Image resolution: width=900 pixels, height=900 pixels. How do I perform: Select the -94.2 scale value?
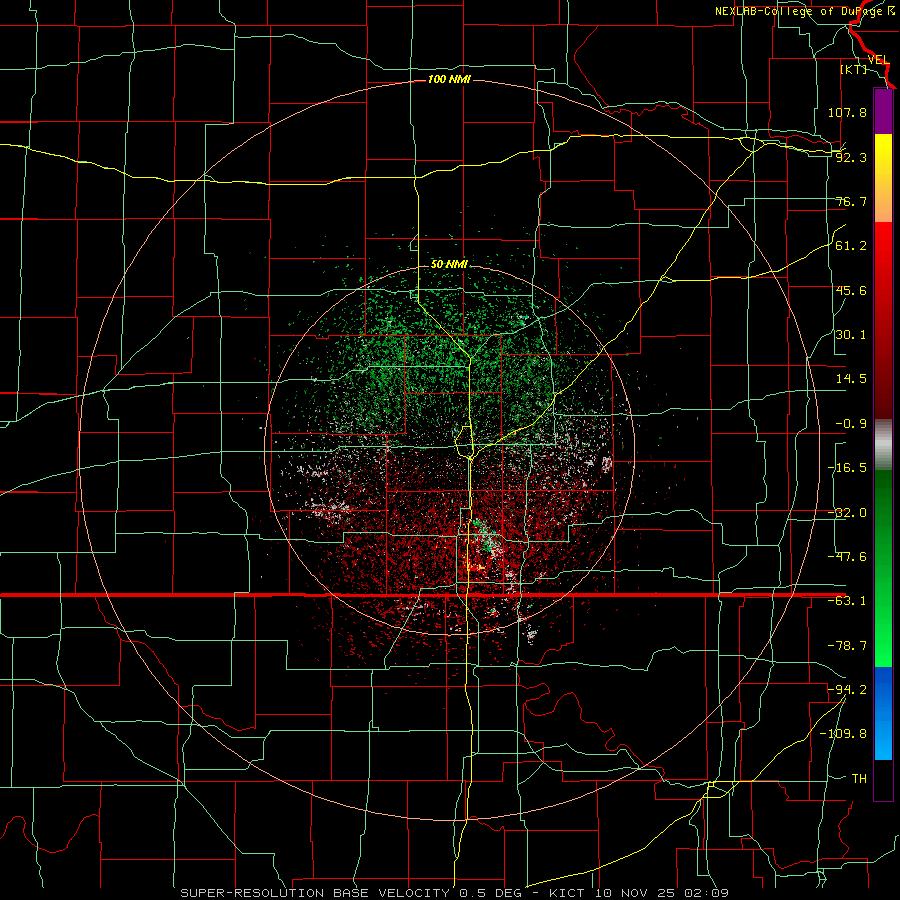coord(847,689)
